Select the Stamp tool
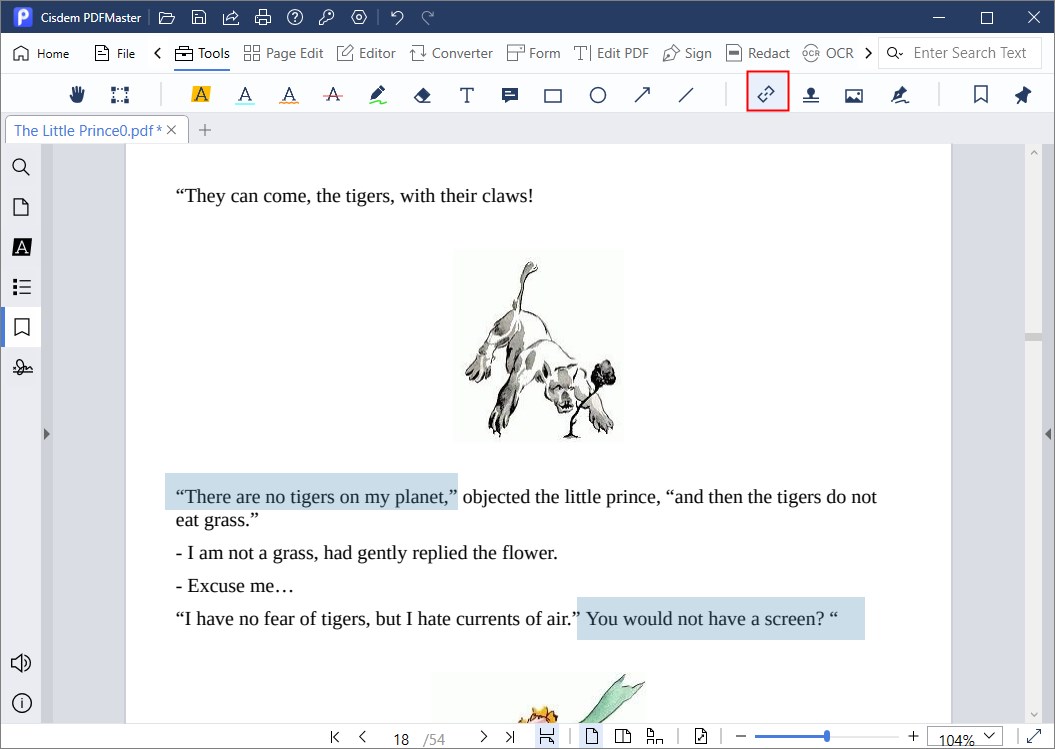 coord(811,96)
